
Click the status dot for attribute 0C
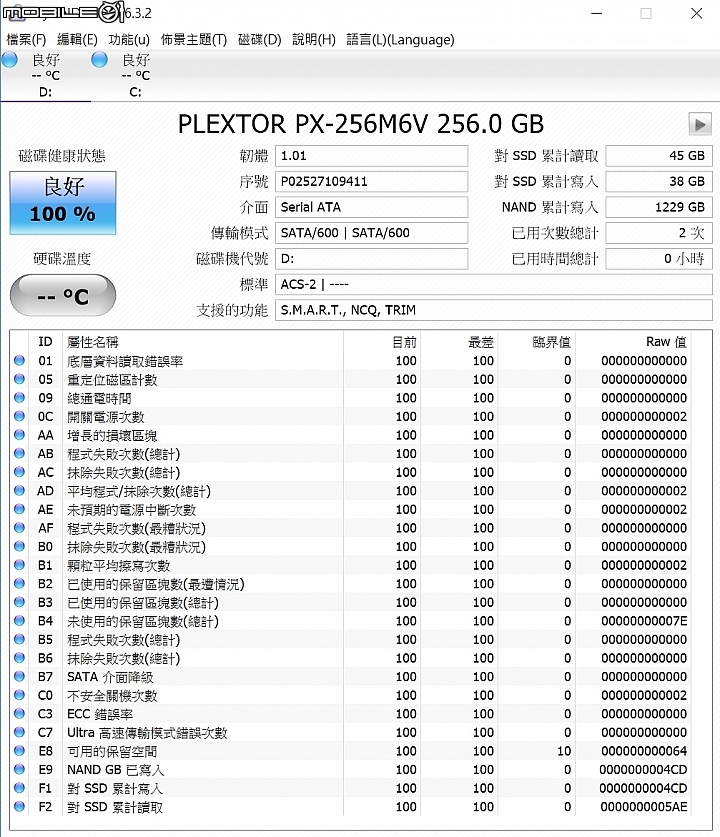click(20, 416)
